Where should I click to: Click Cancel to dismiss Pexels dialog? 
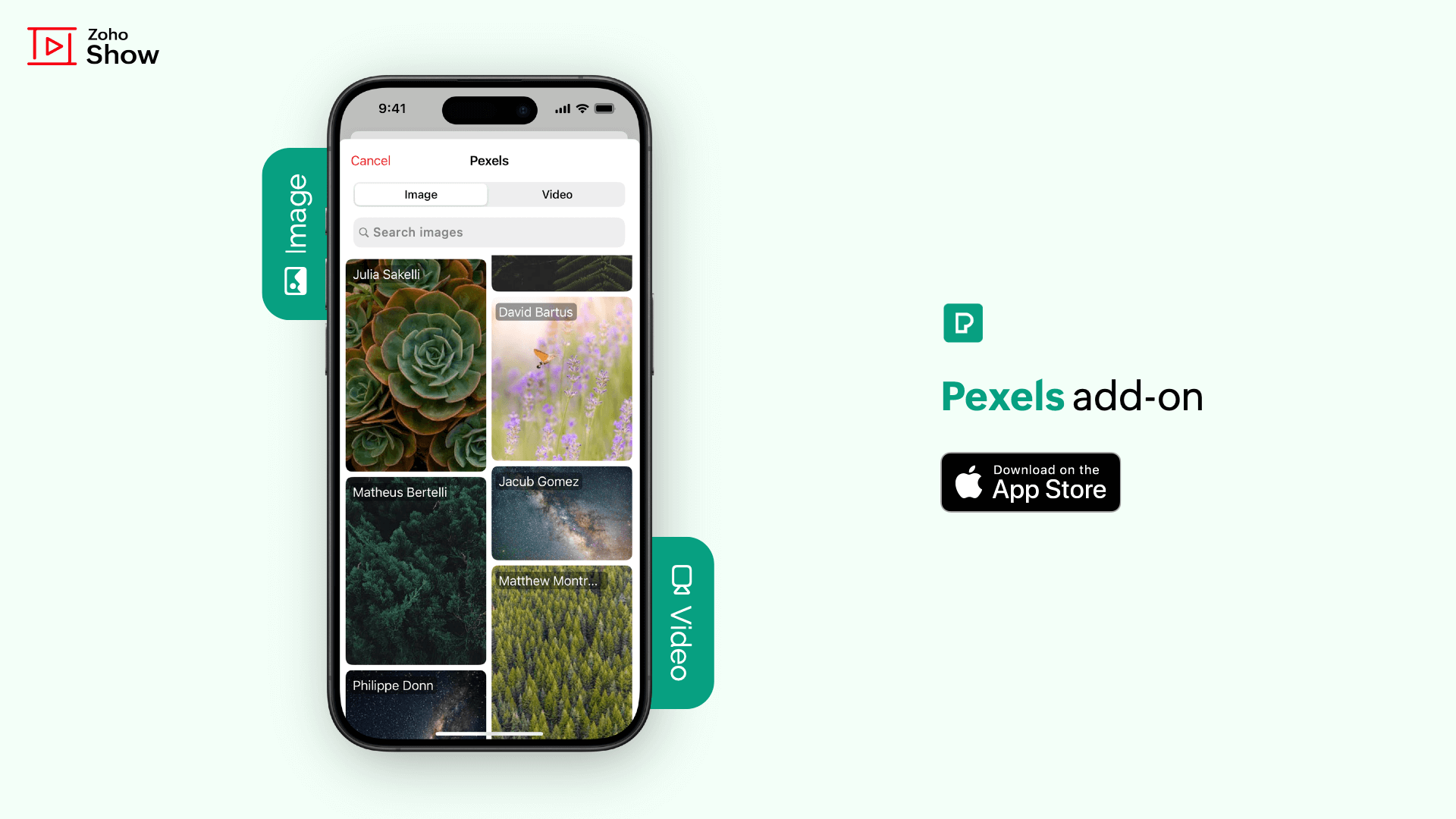tap(371, 161)
